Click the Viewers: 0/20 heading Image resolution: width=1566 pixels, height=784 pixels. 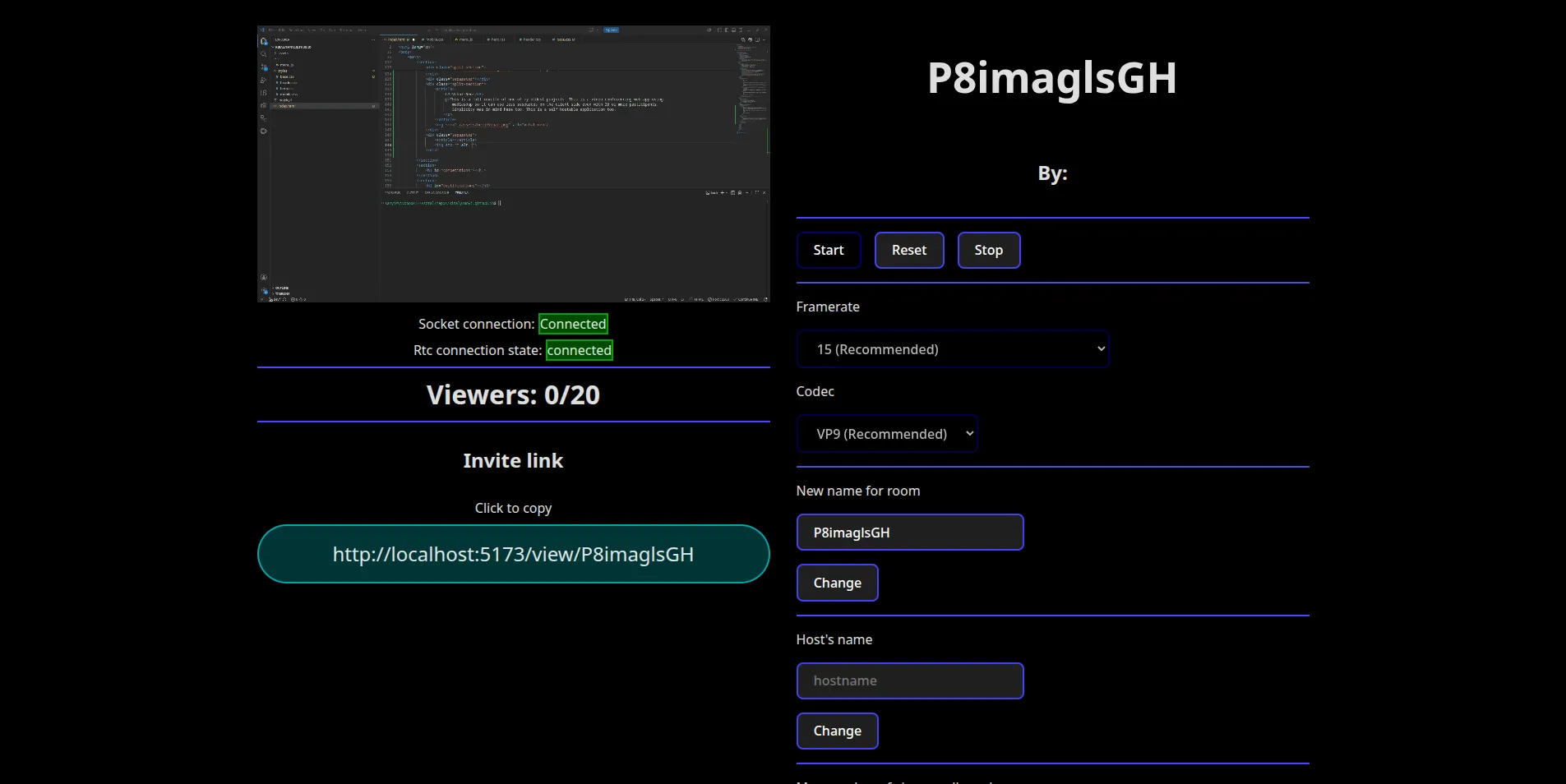tap(513, 395)
